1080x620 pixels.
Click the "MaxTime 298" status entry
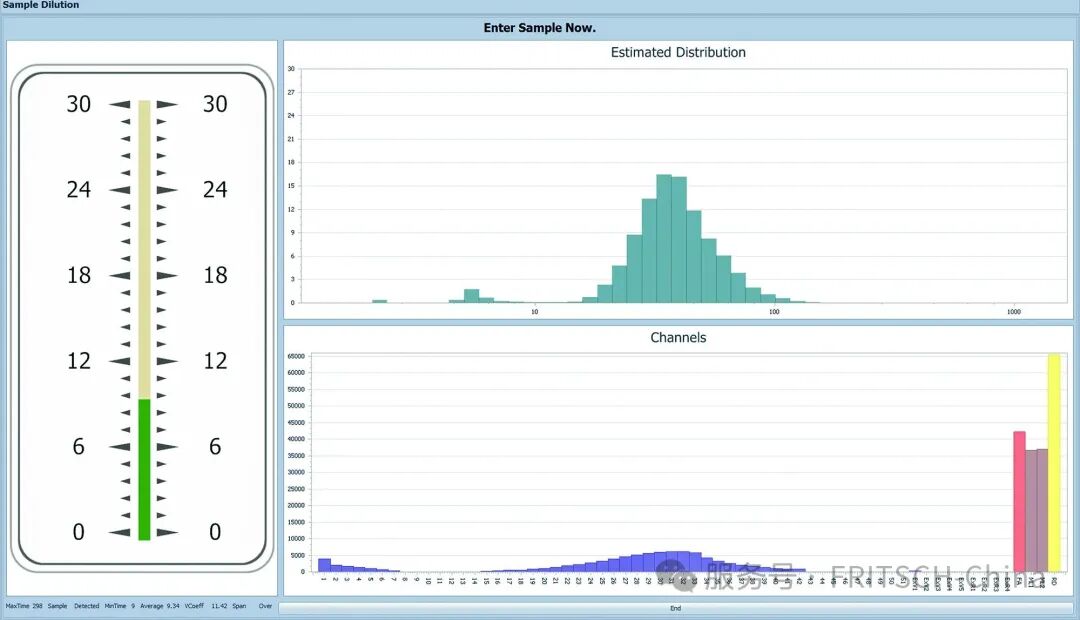coord(24,606)
